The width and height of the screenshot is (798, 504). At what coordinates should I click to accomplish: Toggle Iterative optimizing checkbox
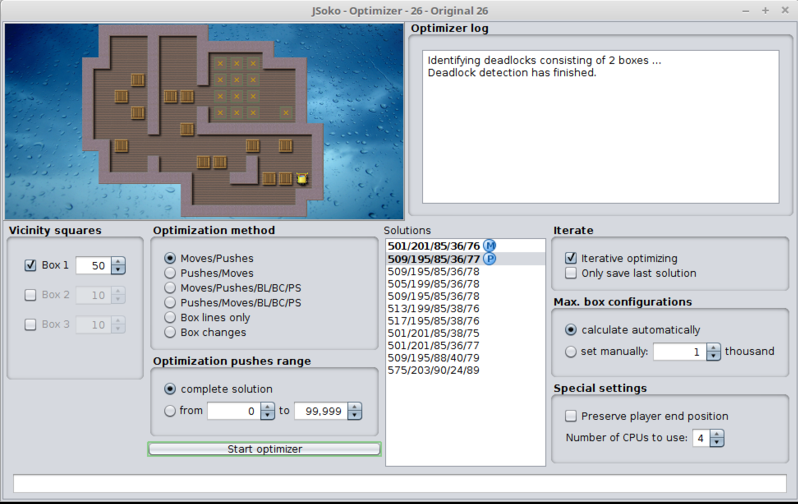tap(571, 258)
